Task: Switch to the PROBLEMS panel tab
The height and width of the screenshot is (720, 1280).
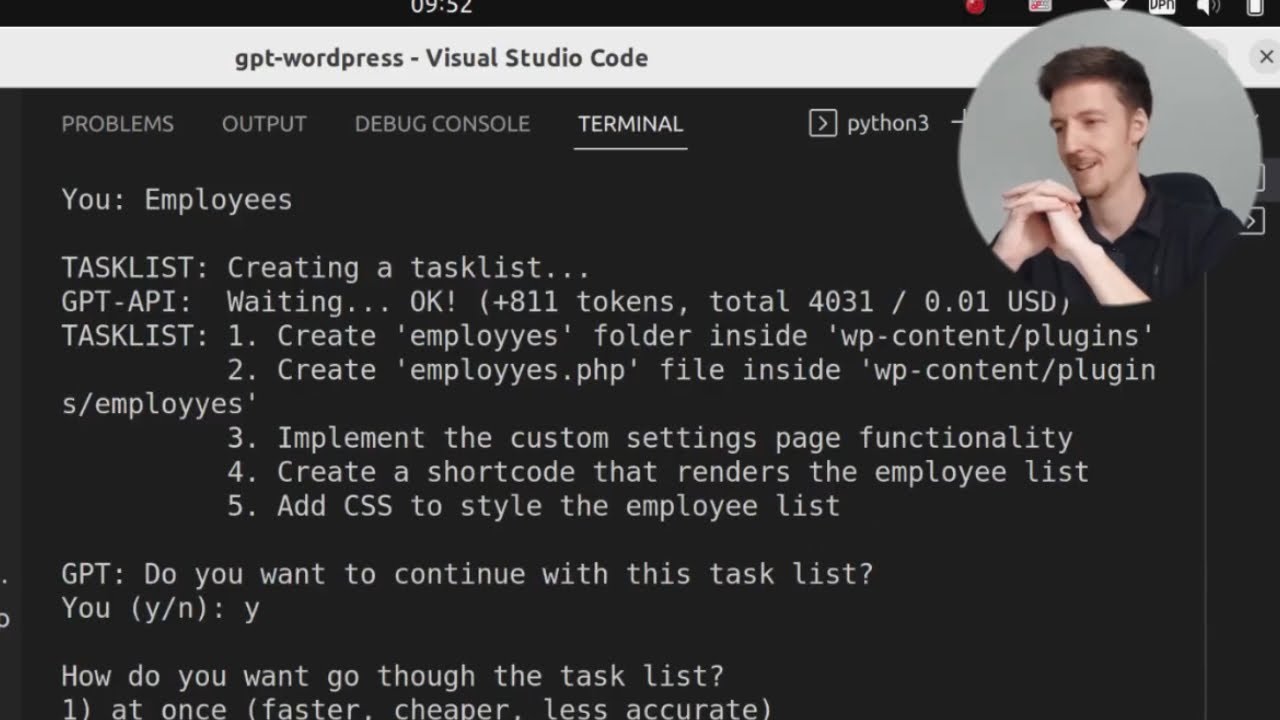Action: pyautogui.click(x=117, y=124)
